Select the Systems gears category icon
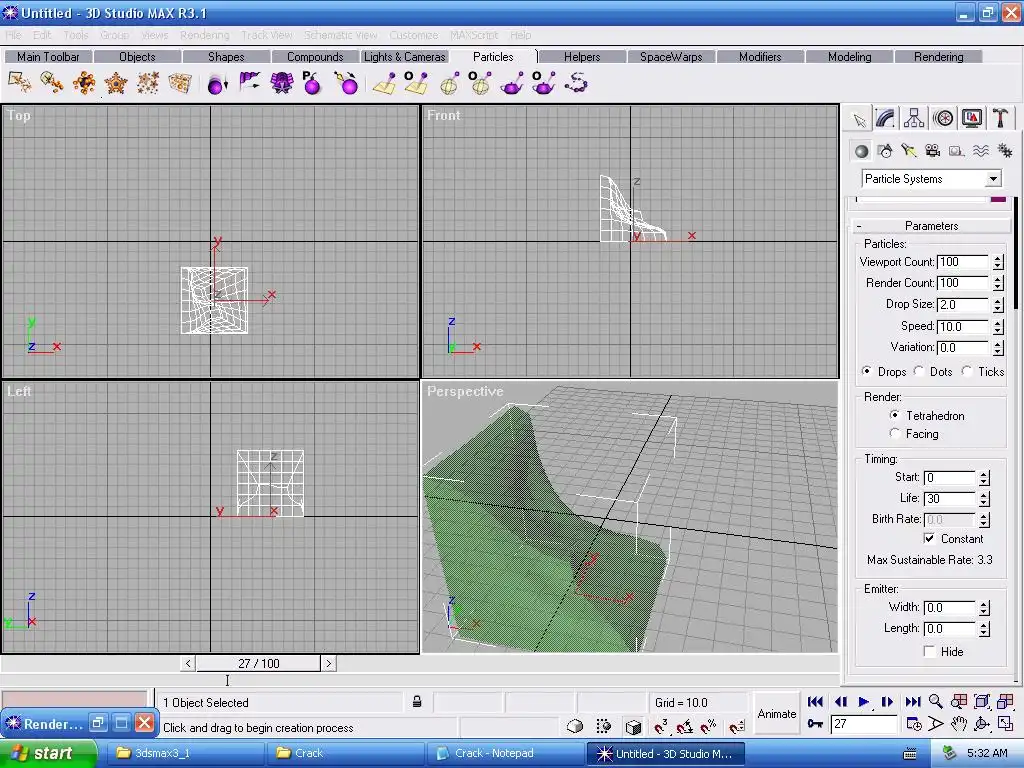The image size is (1024, 768). pyautogui.click(x=1004, y=151)
